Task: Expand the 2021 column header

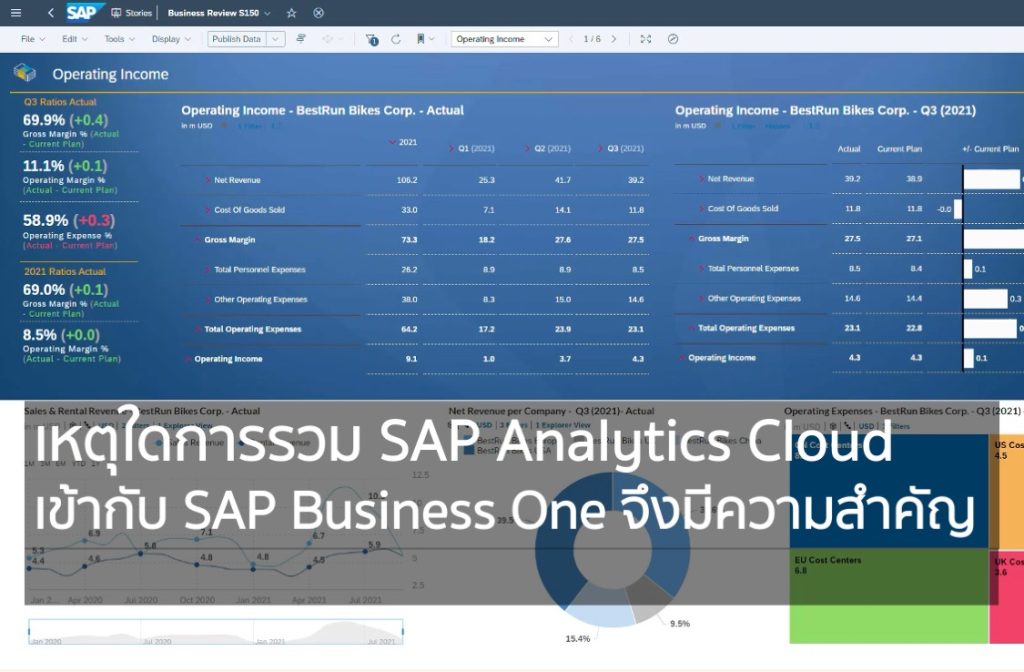Action: pyautogui.click(x=392, y=142)
